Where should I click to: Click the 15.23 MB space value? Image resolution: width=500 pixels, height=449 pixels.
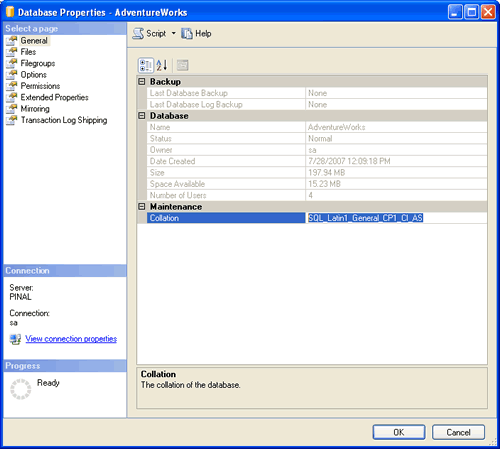click(x=324, y=184)
